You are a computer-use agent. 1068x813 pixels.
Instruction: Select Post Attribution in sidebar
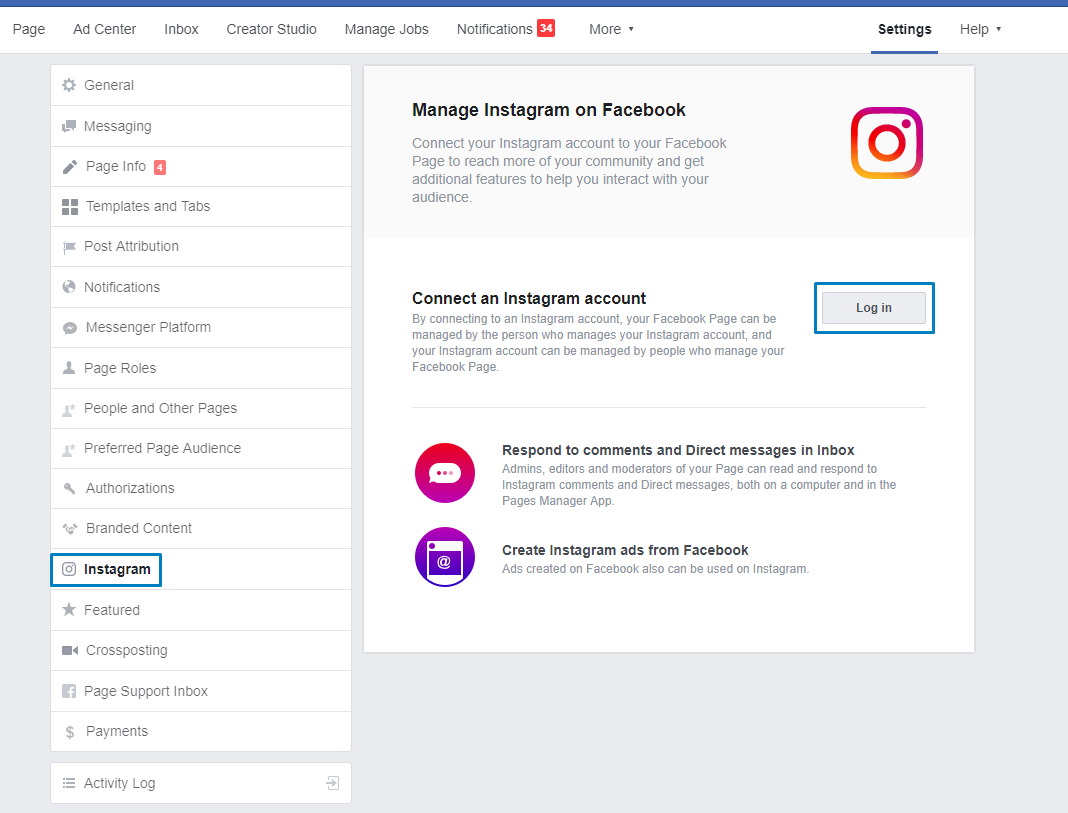tap(201, 246)
